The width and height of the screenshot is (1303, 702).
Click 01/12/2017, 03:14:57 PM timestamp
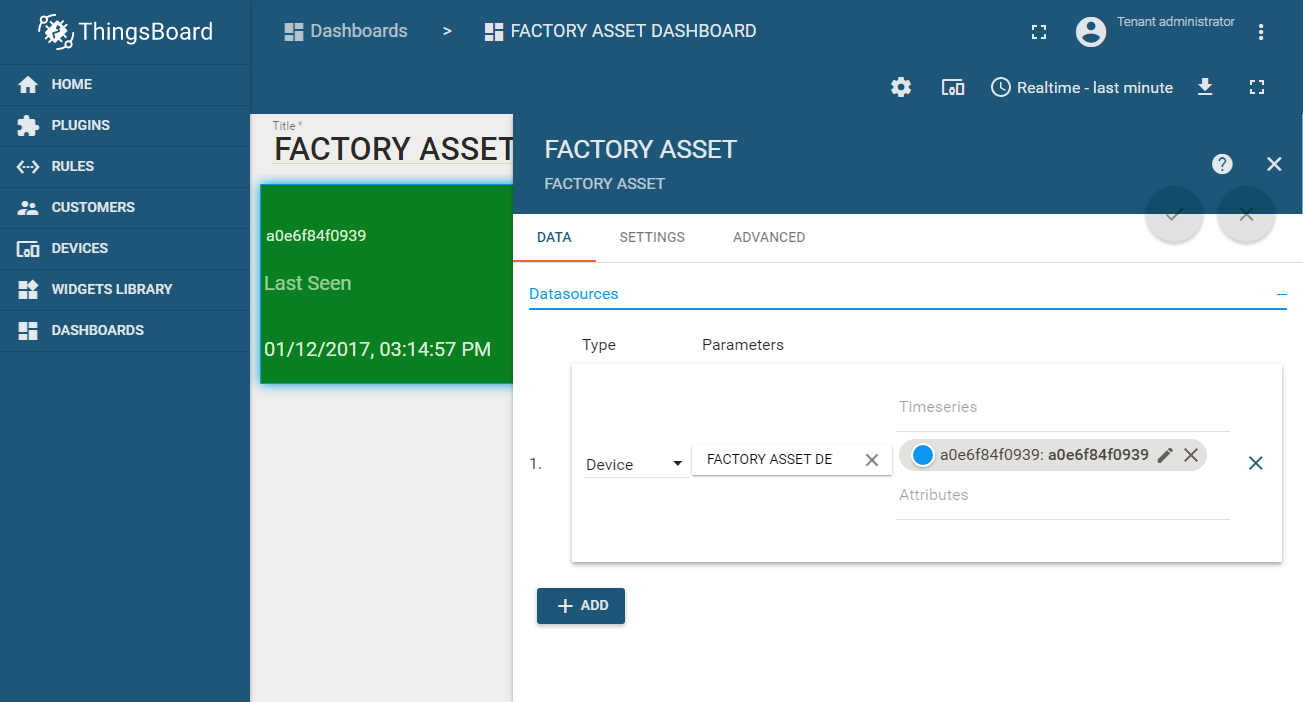[x=378, y=350]
